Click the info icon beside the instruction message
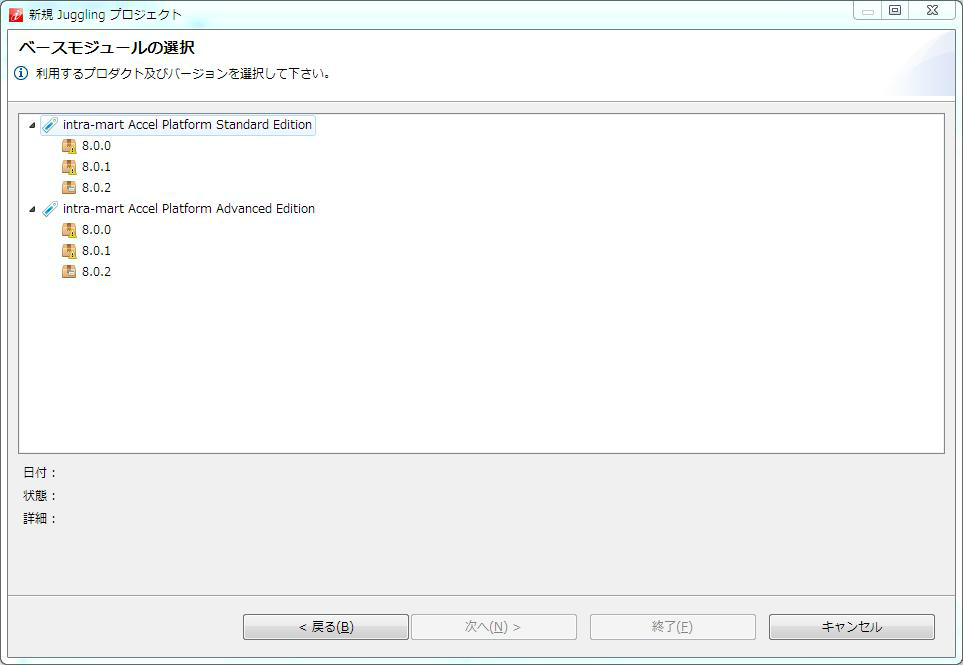The width and height of the screenshot is (963, 665). click(21, 74)
